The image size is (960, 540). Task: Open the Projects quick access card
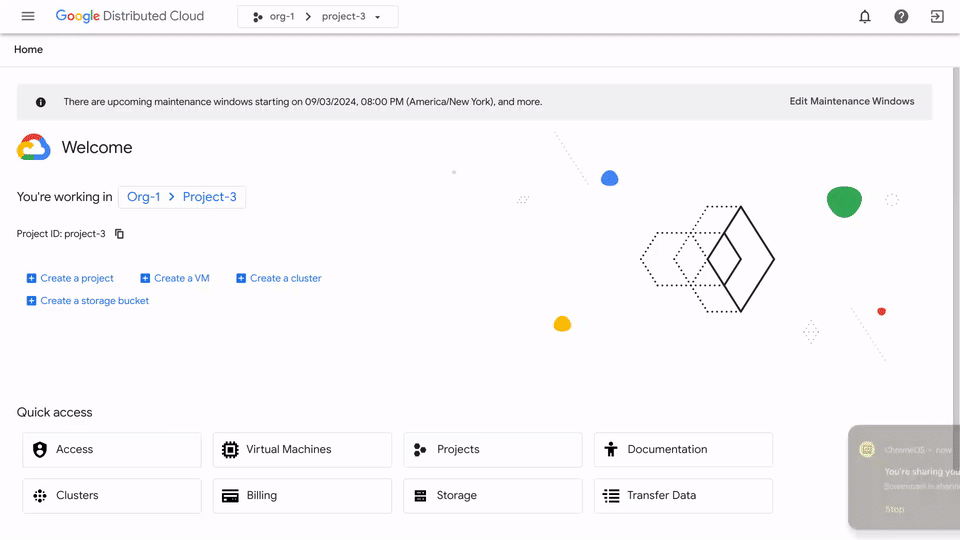(x=493, y=450)
